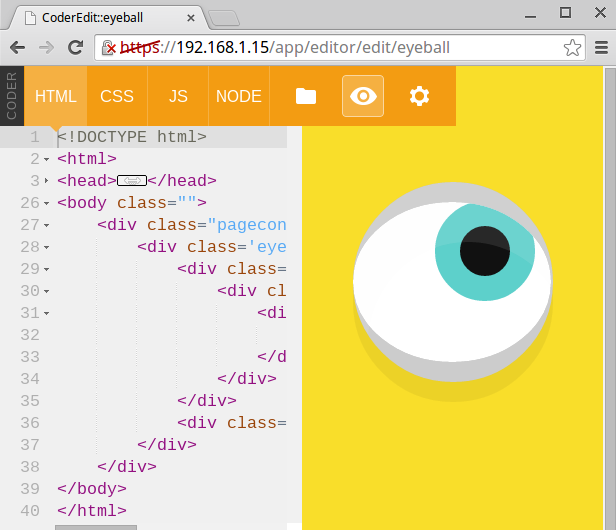Close the CoderEdit::eyeball tab
616x530 pixels.
click(x=191, y=18)
